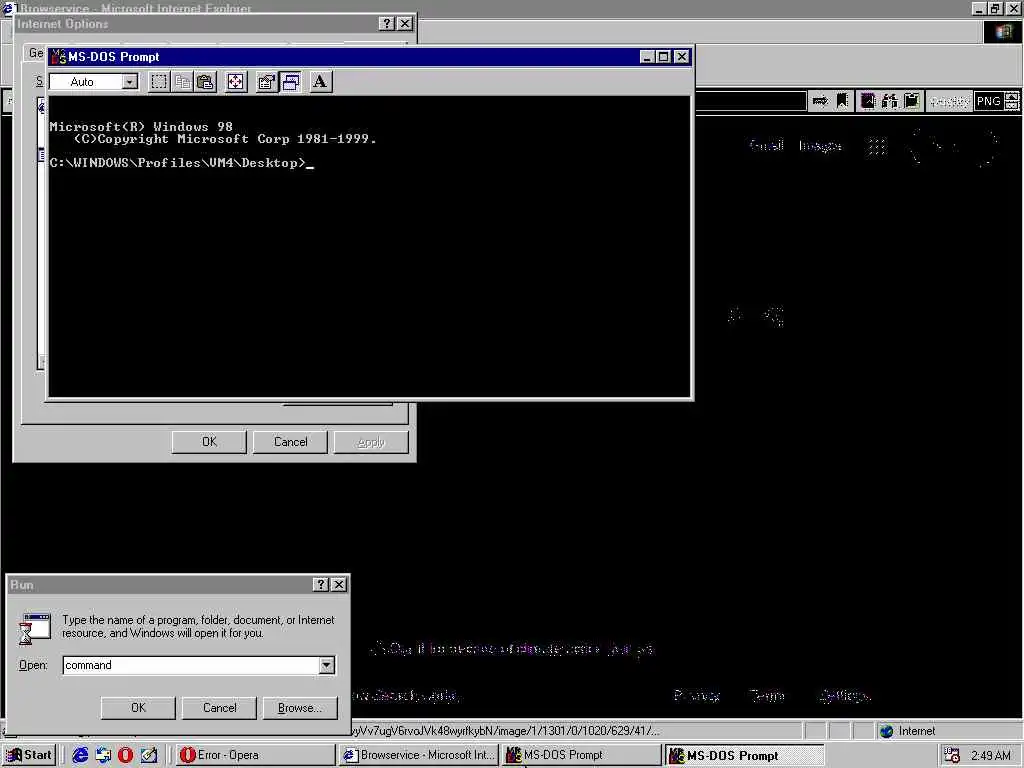Open the Start menu
This screenshot has height=768, width=1024.
pos(29,755)
